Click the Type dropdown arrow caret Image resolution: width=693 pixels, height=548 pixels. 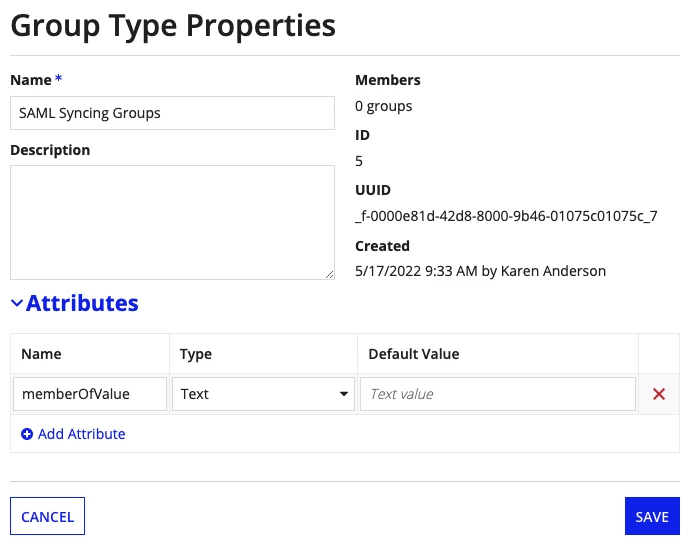[x=343, y=394]
